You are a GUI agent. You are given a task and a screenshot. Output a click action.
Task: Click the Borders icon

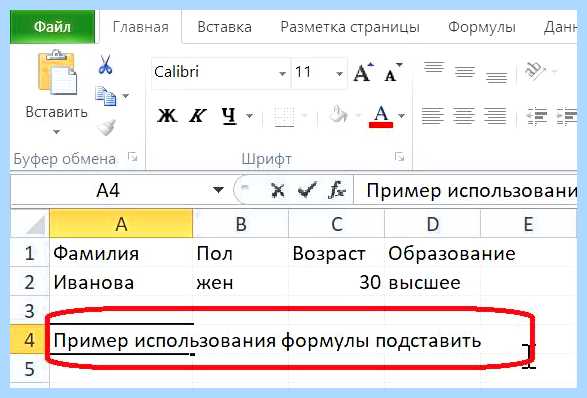[x=284, y=116]
